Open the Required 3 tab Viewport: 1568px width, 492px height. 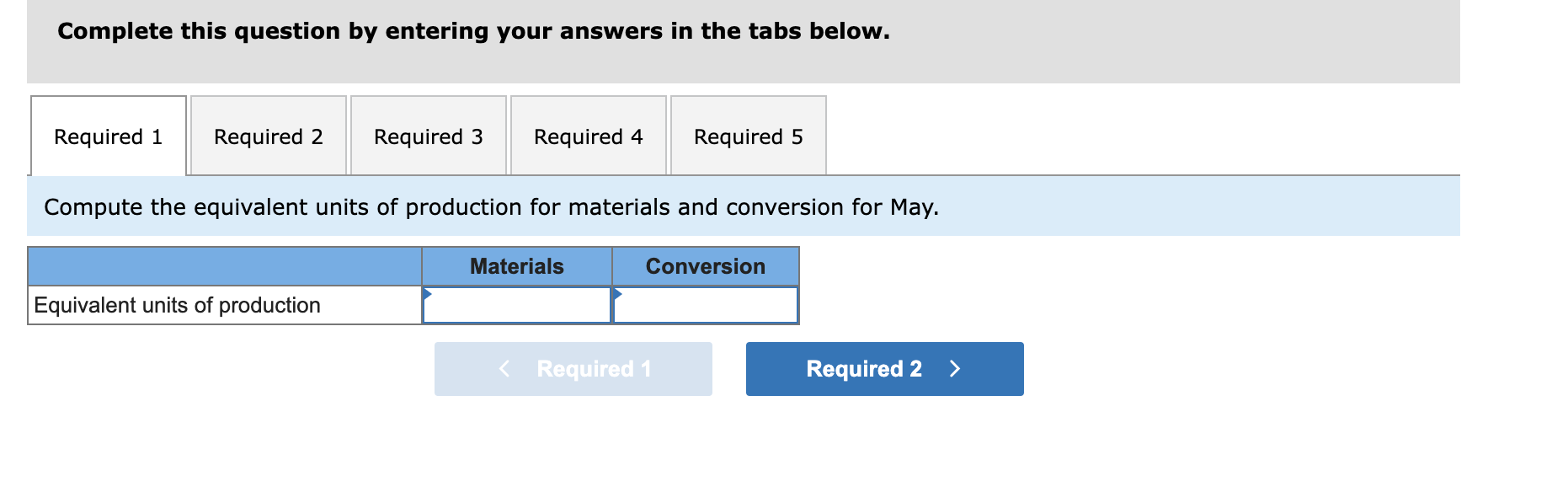pos(428,136)
